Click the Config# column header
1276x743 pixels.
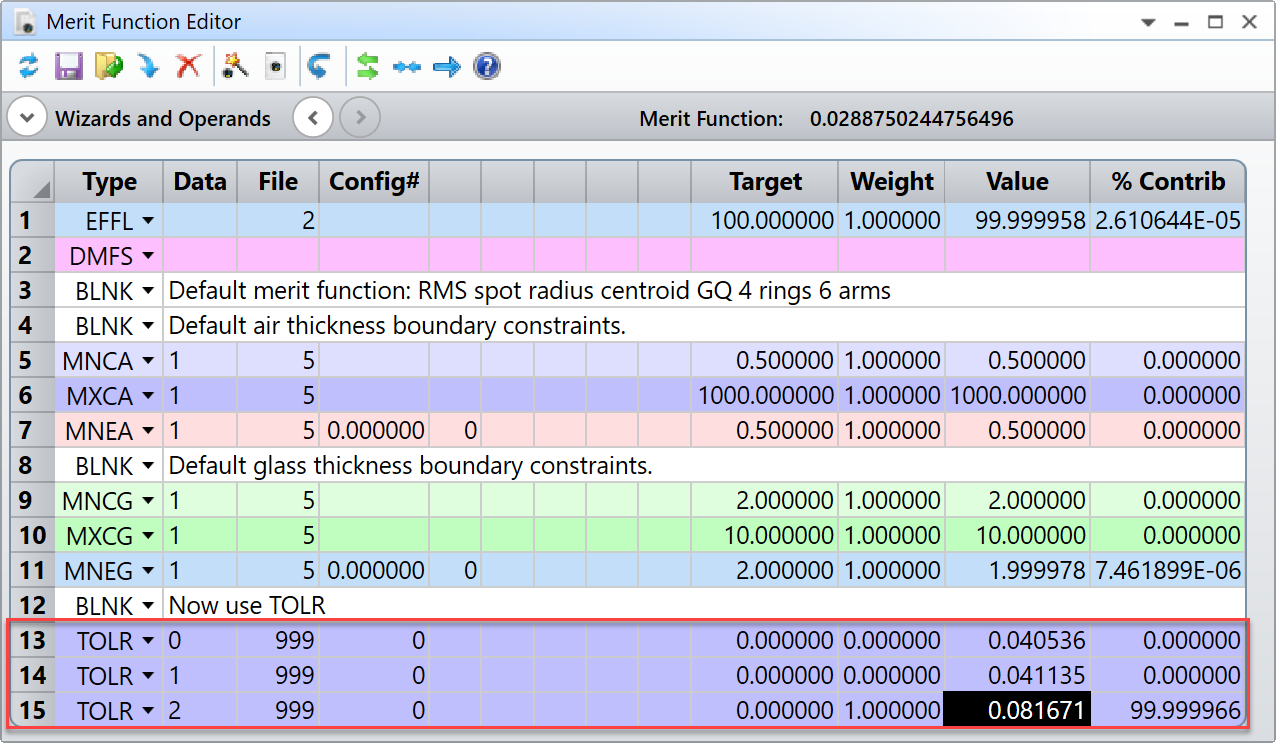374,182
